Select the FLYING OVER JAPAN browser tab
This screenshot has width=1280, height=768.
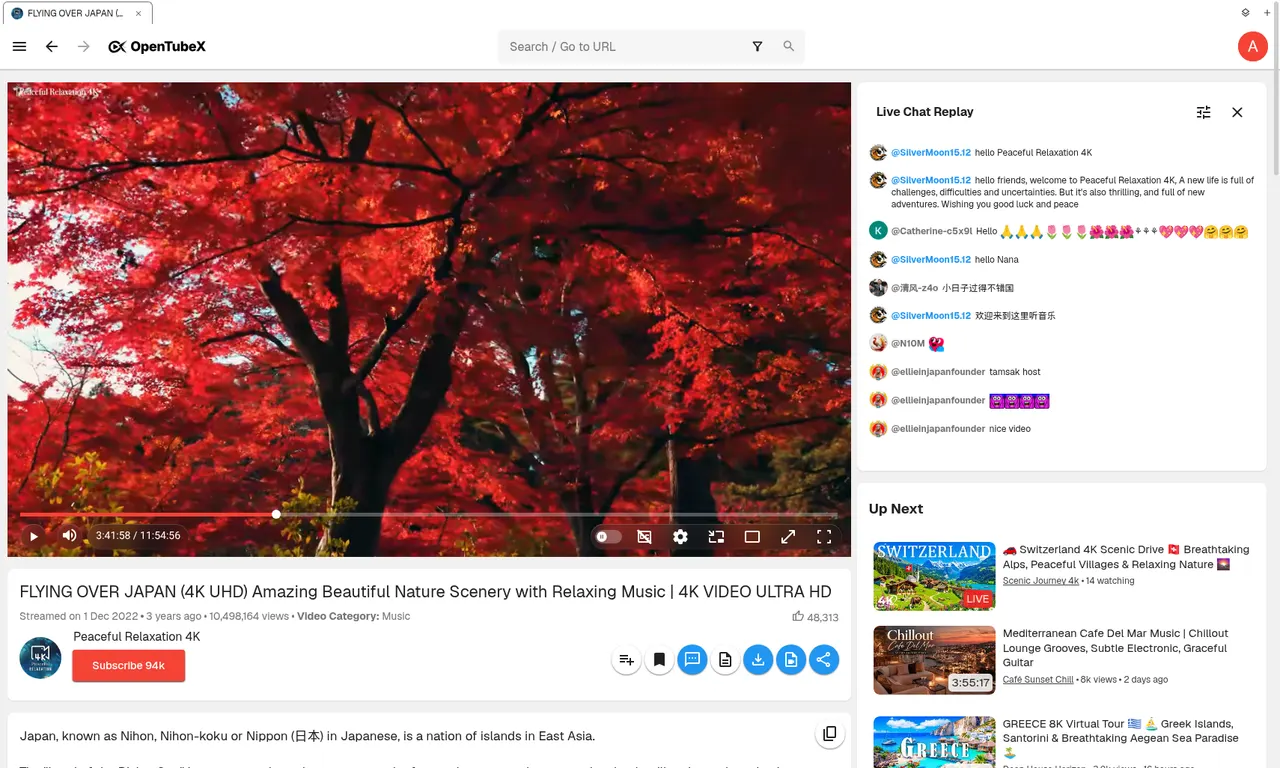77,13
